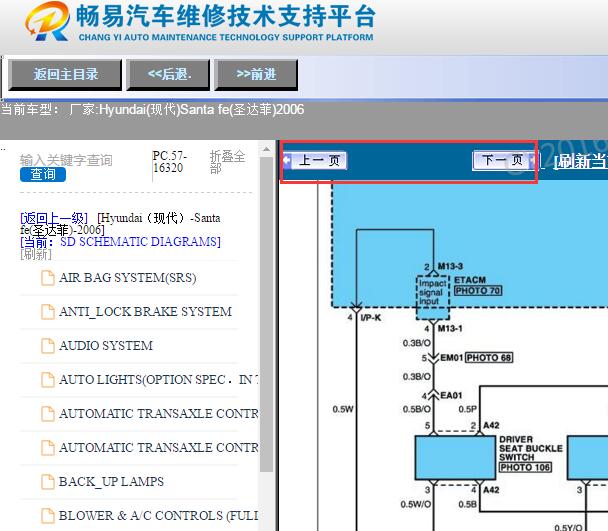Image resolution: width=608 pixels, height=531 pixels.
Task: Go back with the <<后退 button
Action: (169, 74)
